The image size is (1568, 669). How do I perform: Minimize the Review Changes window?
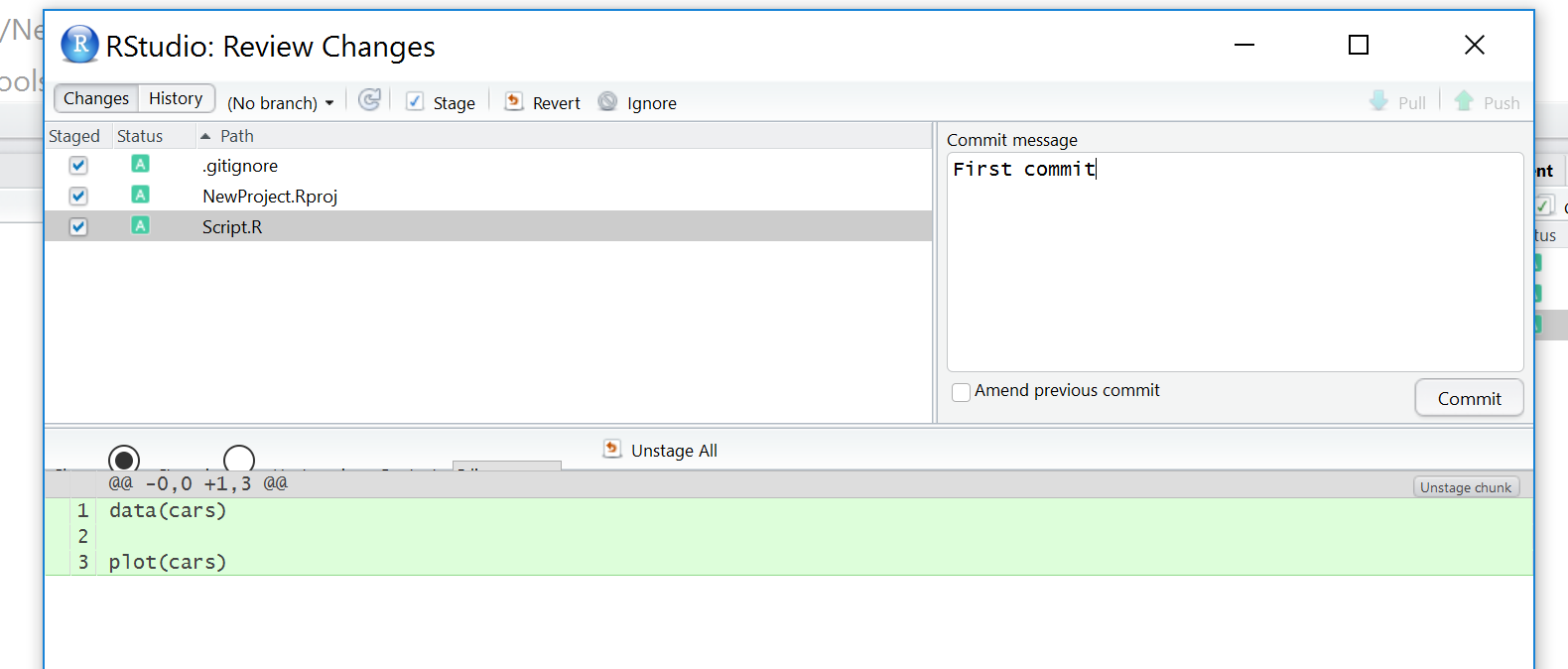click(x=1244, y=45)
